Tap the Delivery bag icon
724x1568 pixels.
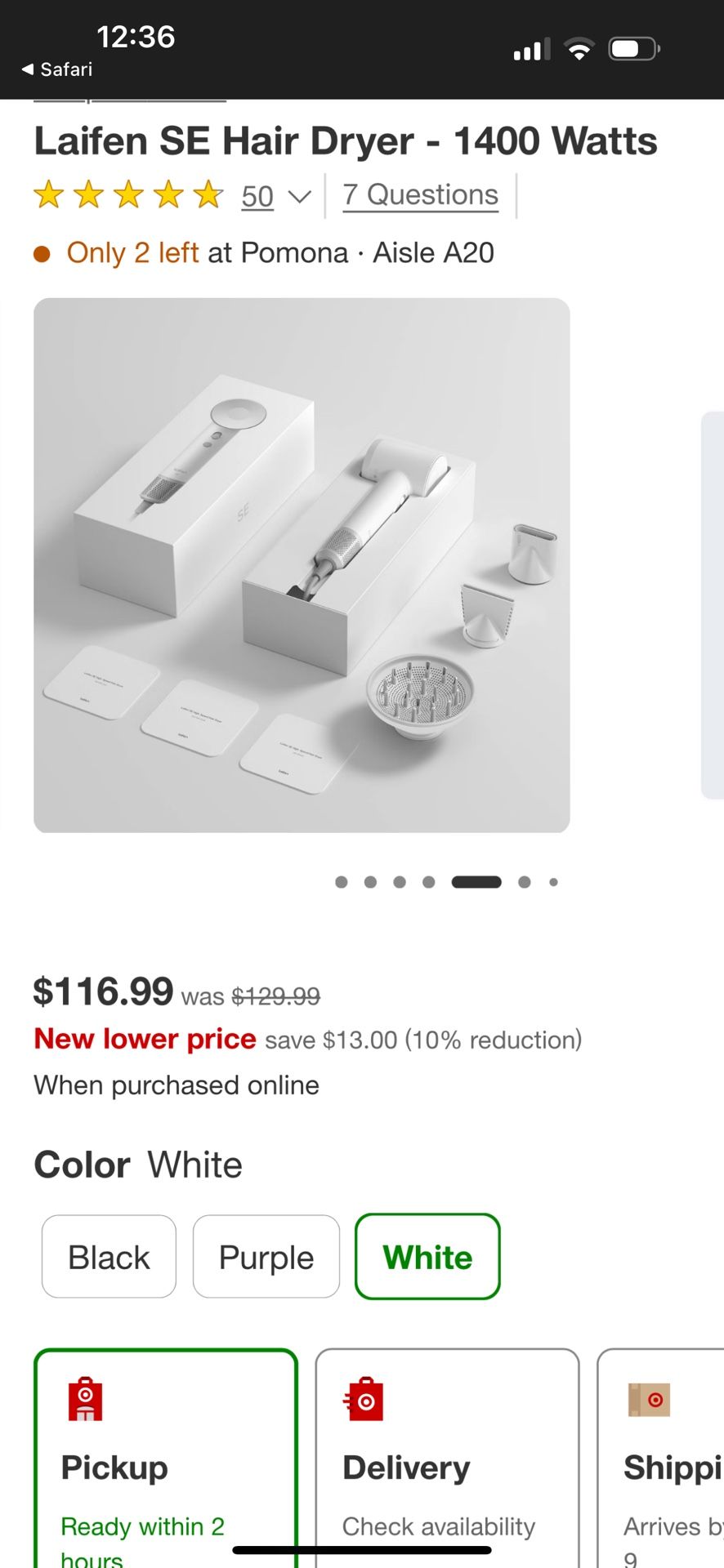364,1399
